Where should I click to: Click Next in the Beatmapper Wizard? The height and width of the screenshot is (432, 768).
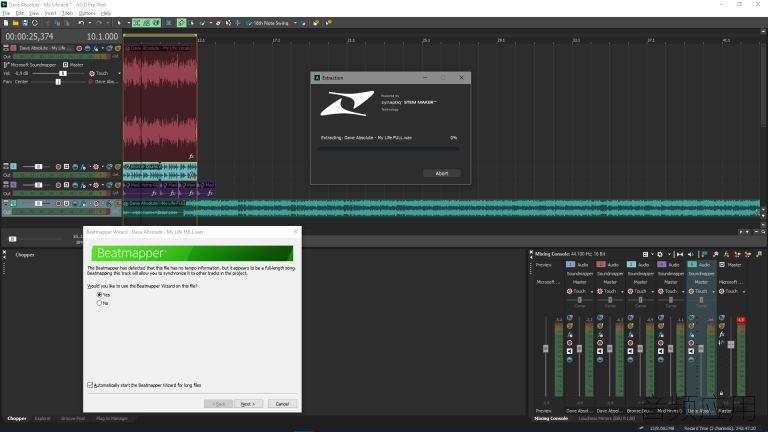click(x=248, y=404)
